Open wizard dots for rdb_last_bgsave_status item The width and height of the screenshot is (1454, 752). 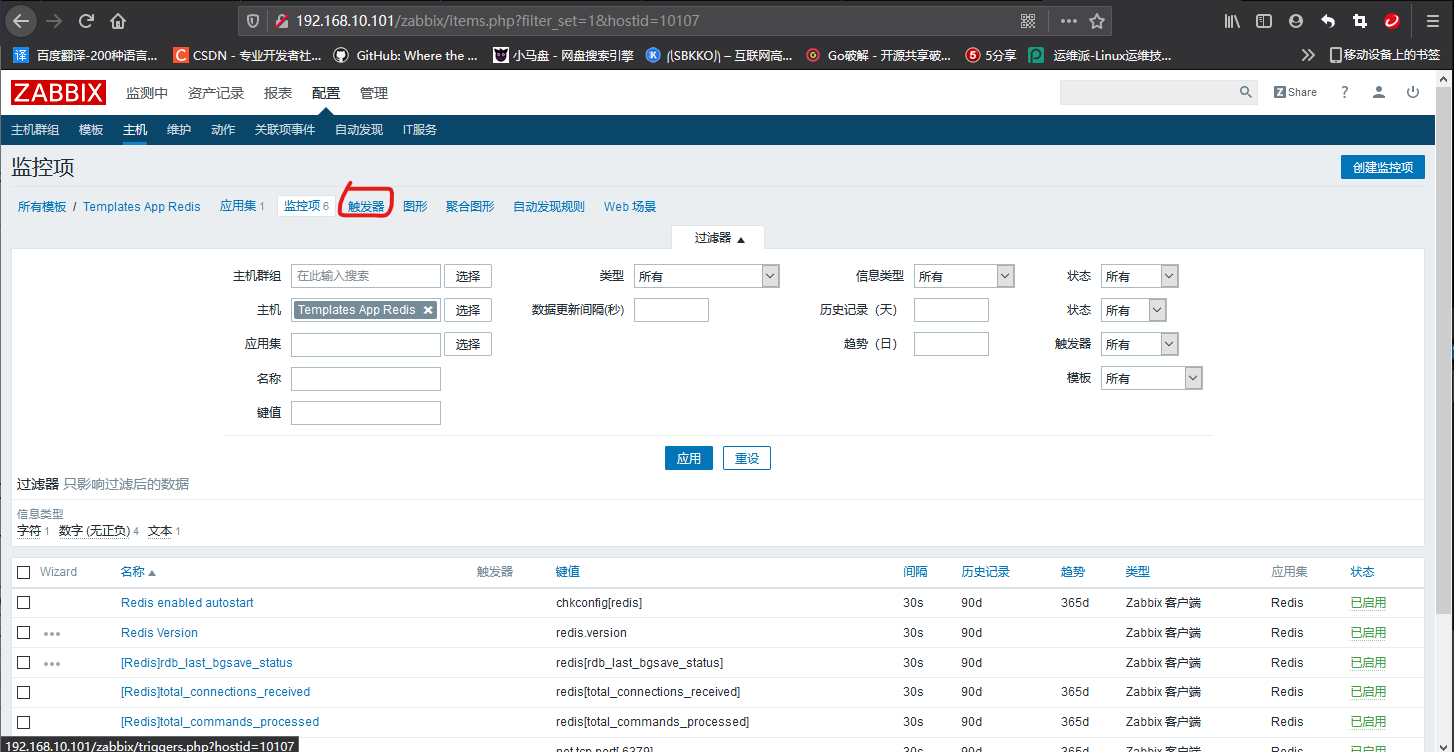[52, 663]
